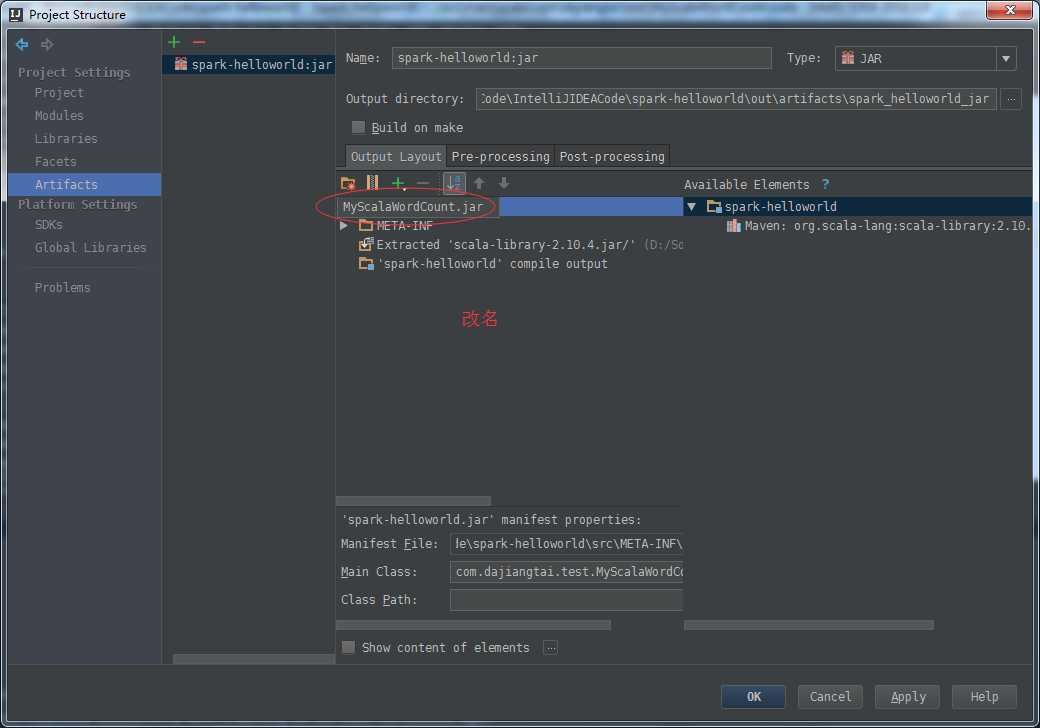The height and width of the screenshot is (728, 1040).
Task: Open Problems page
Action: 62,287
